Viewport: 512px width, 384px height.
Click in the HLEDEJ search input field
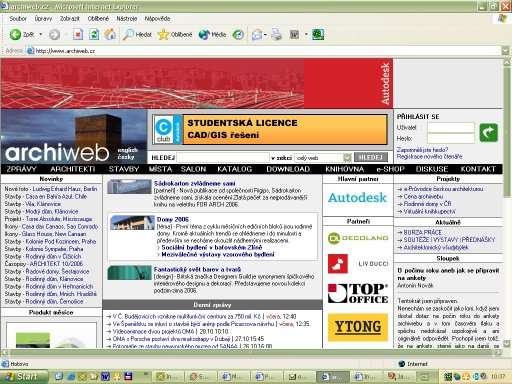[223, 157]
